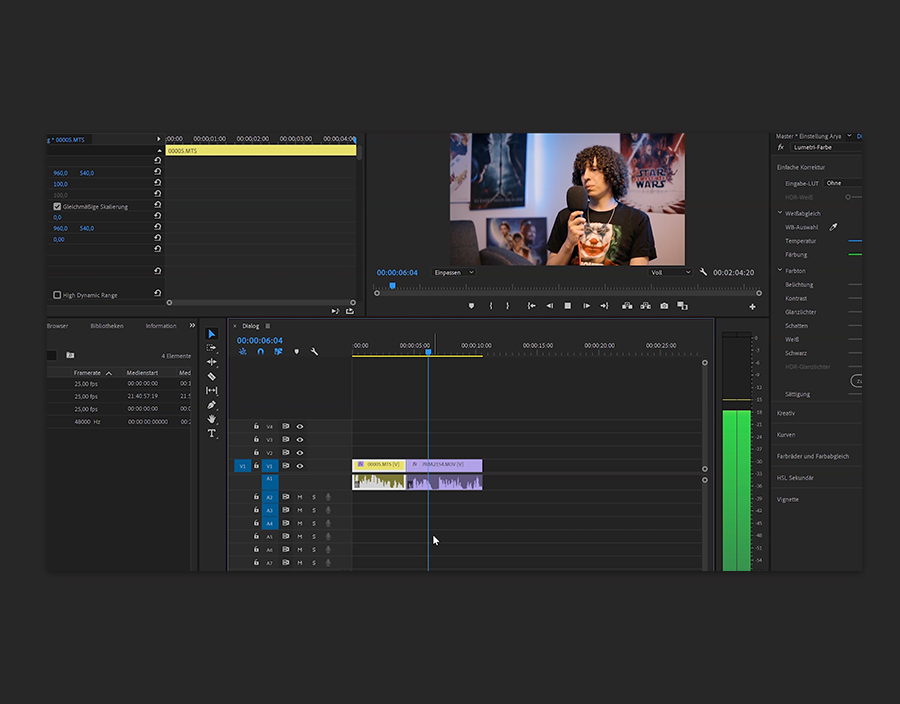The image size is (900, 704).
Task: Click the Add Marker icon in Program Monitor
Action: (x=471, y=306)
